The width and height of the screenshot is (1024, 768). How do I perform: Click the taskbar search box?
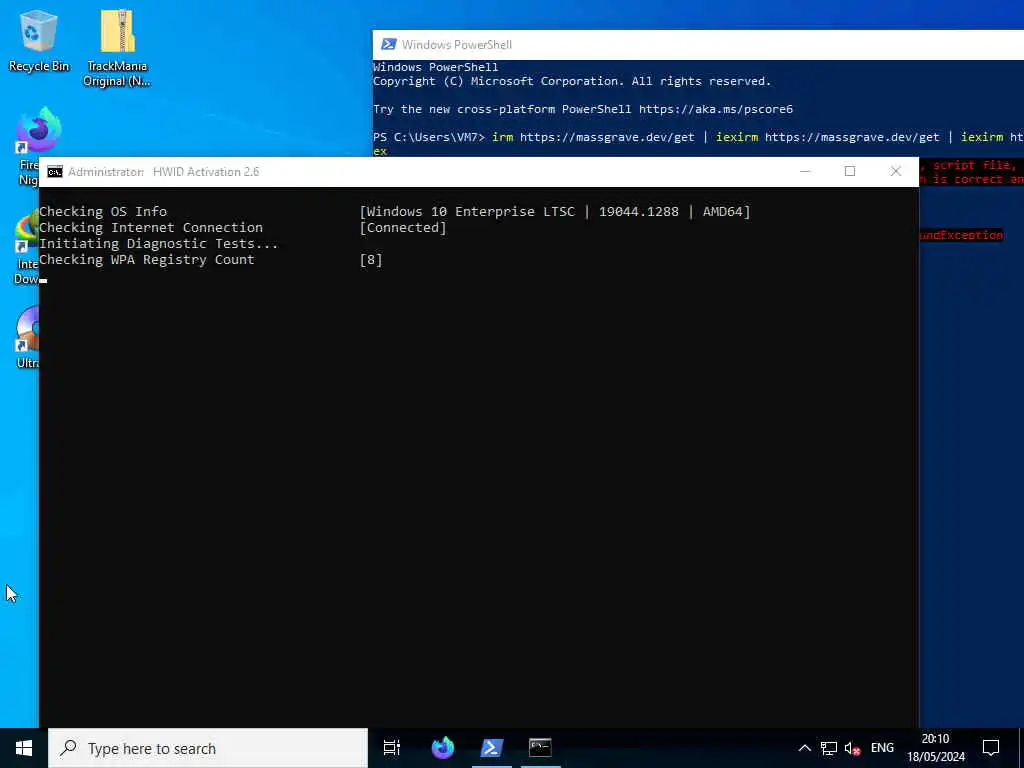208,748
